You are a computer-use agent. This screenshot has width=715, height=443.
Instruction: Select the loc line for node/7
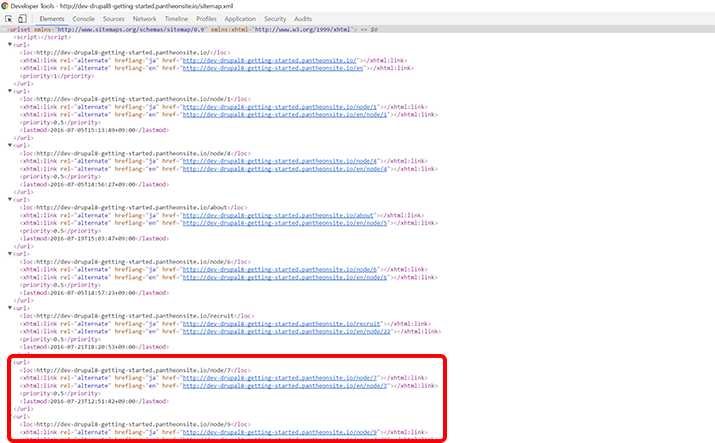(135, 370)
